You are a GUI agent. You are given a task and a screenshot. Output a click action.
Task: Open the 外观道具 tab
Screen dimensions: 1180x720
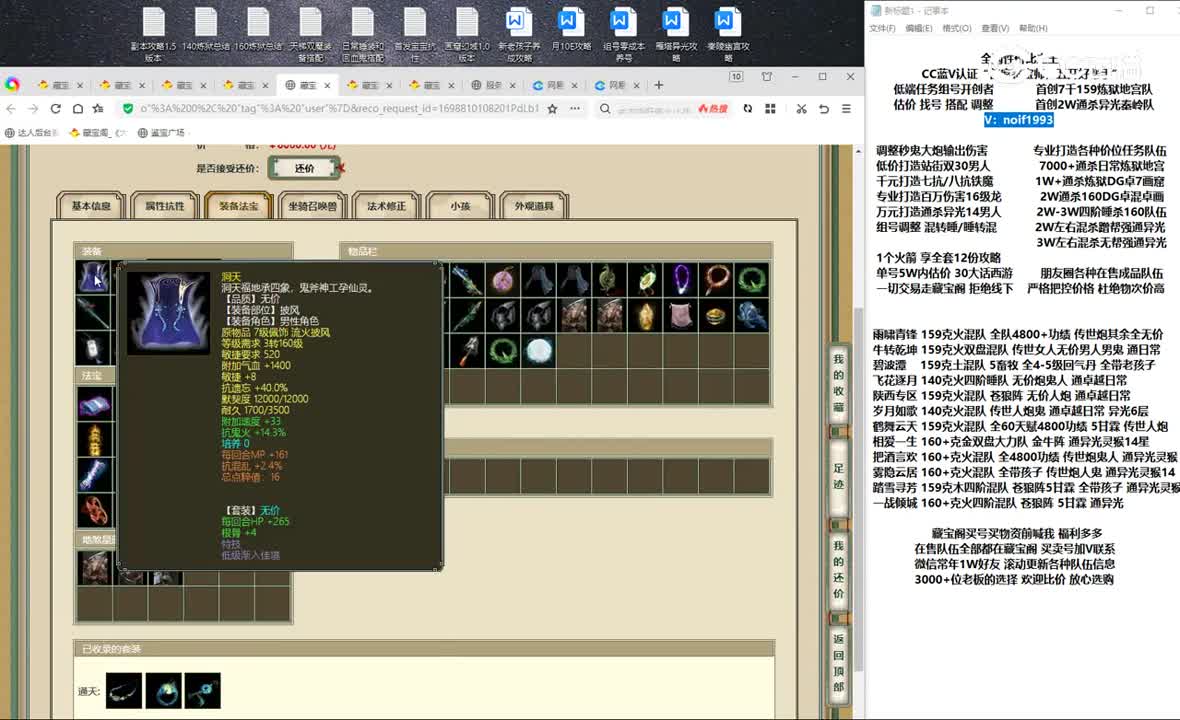click(x=534, y=206)
